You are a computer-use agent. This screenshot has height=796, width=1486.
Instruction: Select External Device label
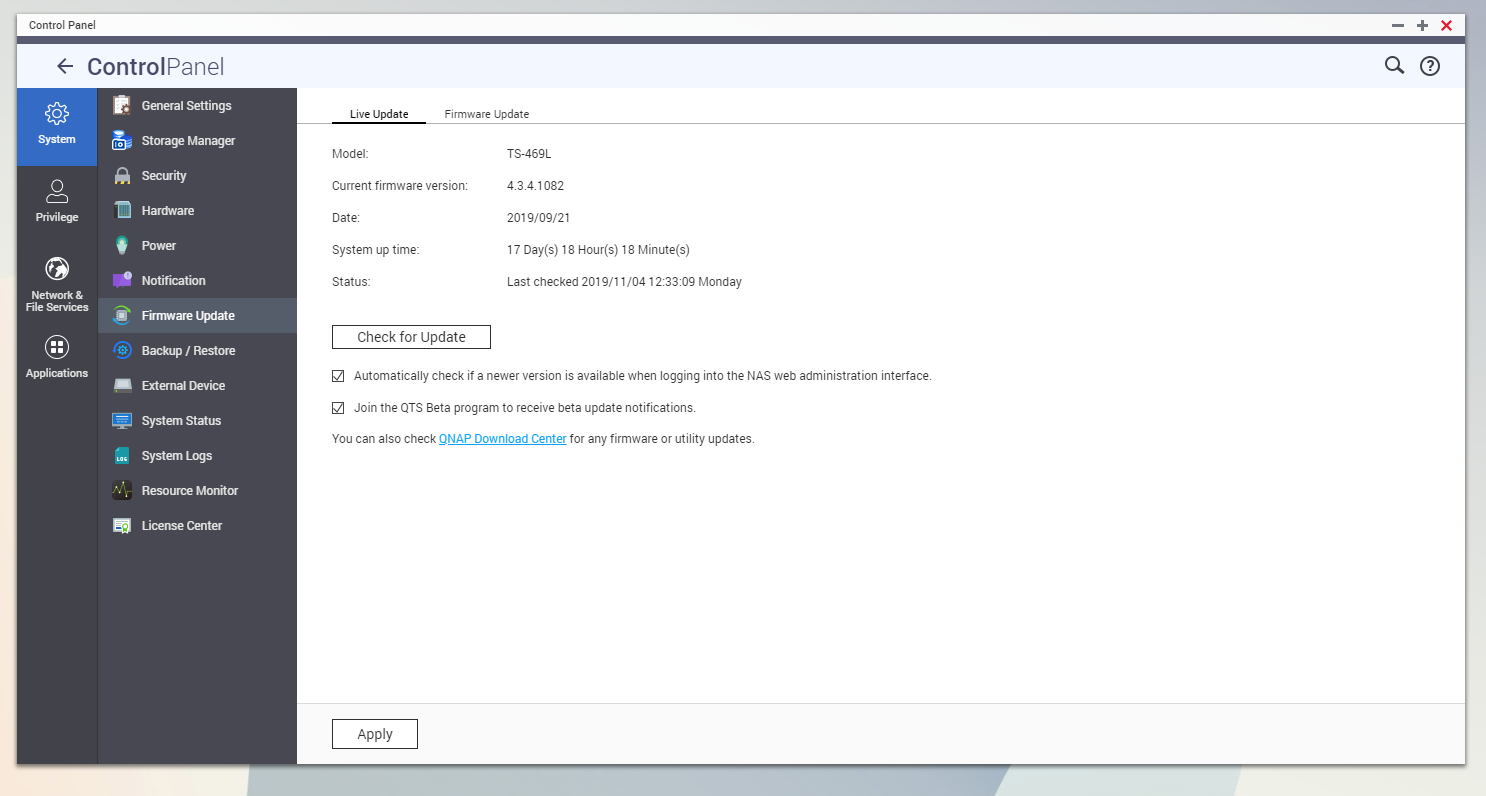pyautogui.click(x=183, y=386)
